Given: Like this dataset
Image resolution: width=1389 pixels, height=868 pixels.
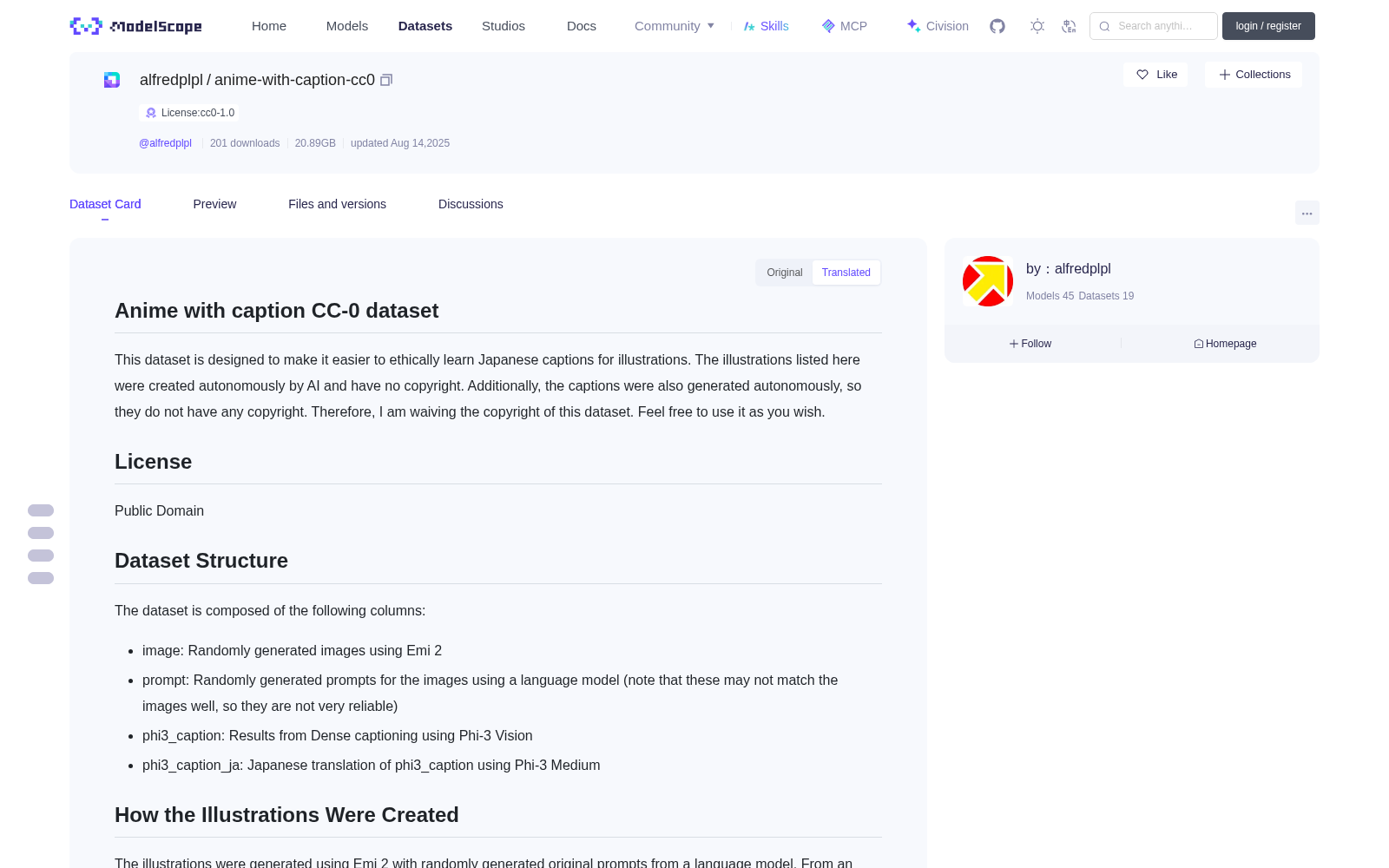Looking at the screenshot, I should coord(1155,75).
